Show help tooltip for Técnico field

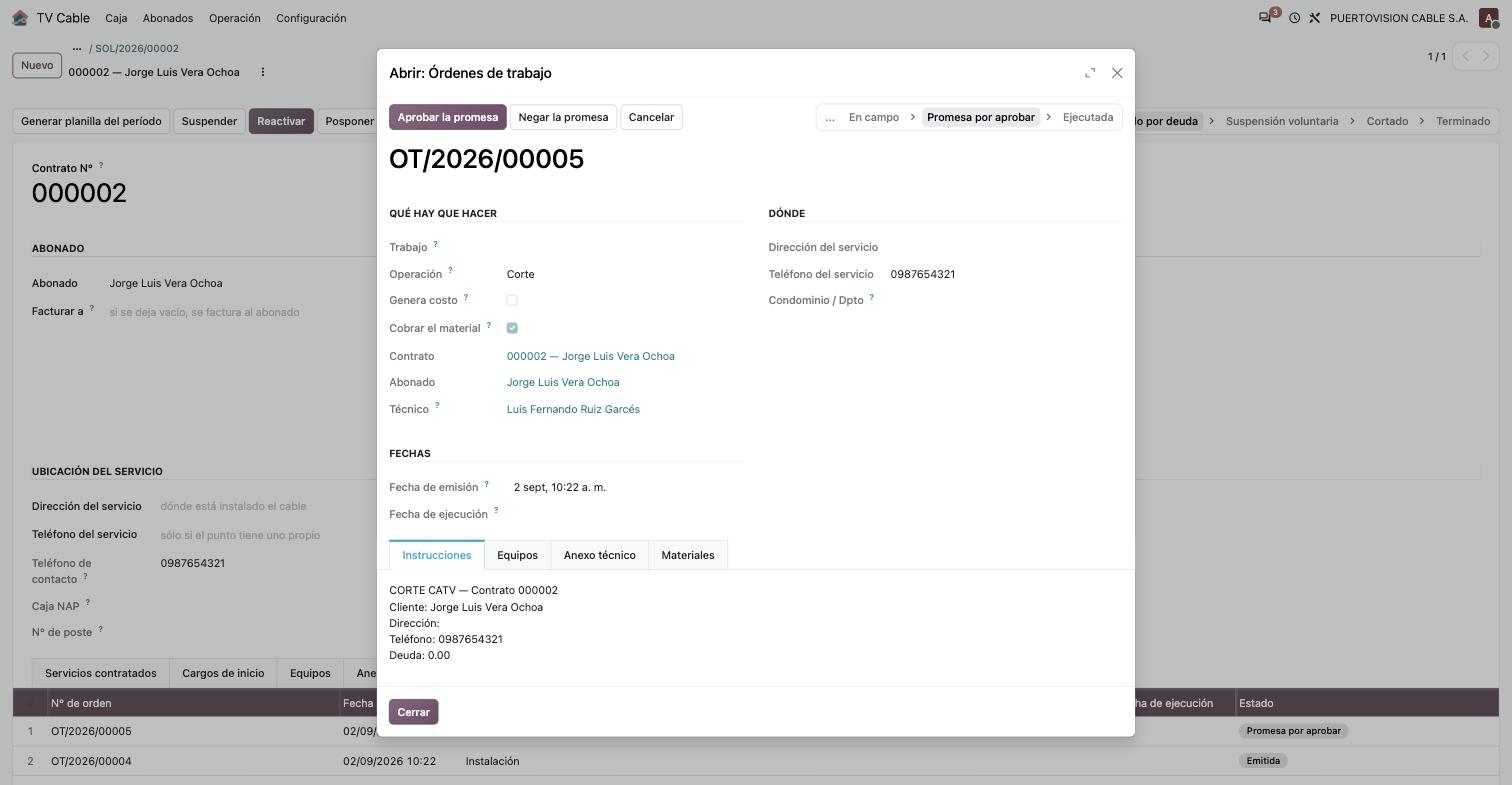click(437, 406)
